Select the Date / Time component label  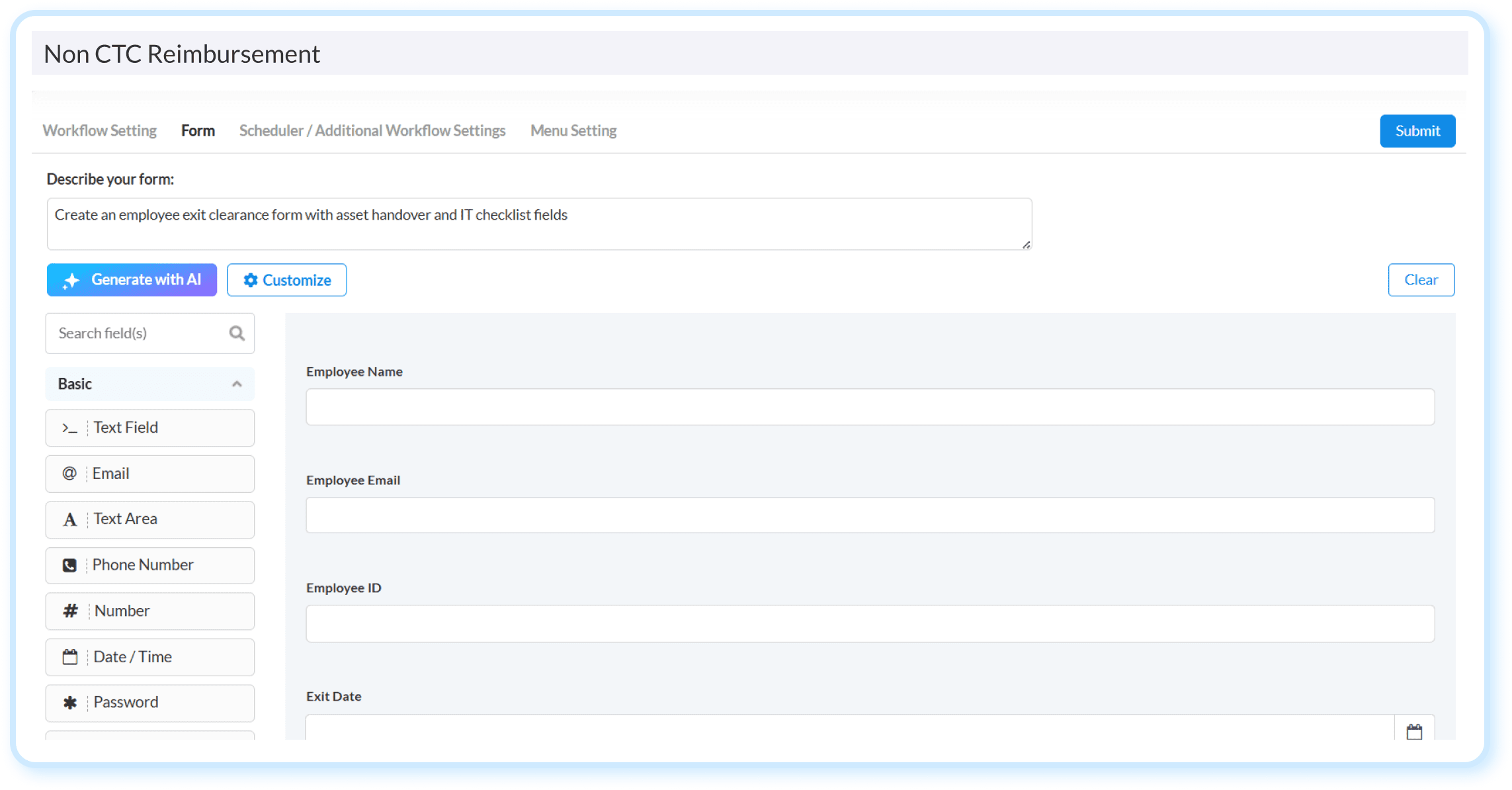(132, 657)
